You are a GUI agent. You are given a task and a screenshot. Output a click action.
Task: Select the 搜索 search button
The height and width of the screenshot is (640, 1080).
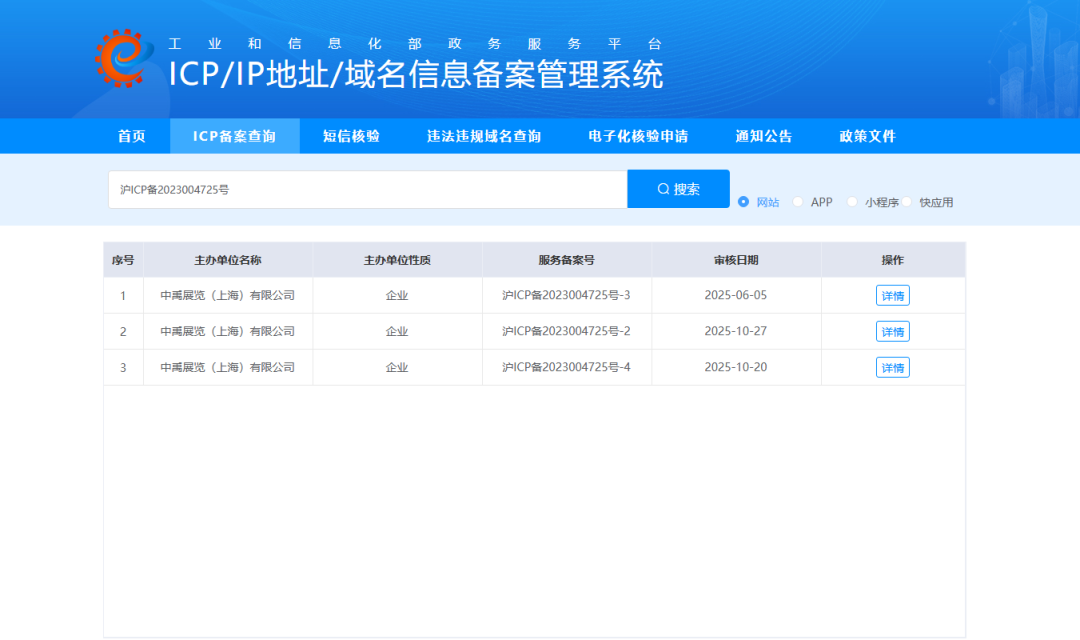click(x=679, y=188)
